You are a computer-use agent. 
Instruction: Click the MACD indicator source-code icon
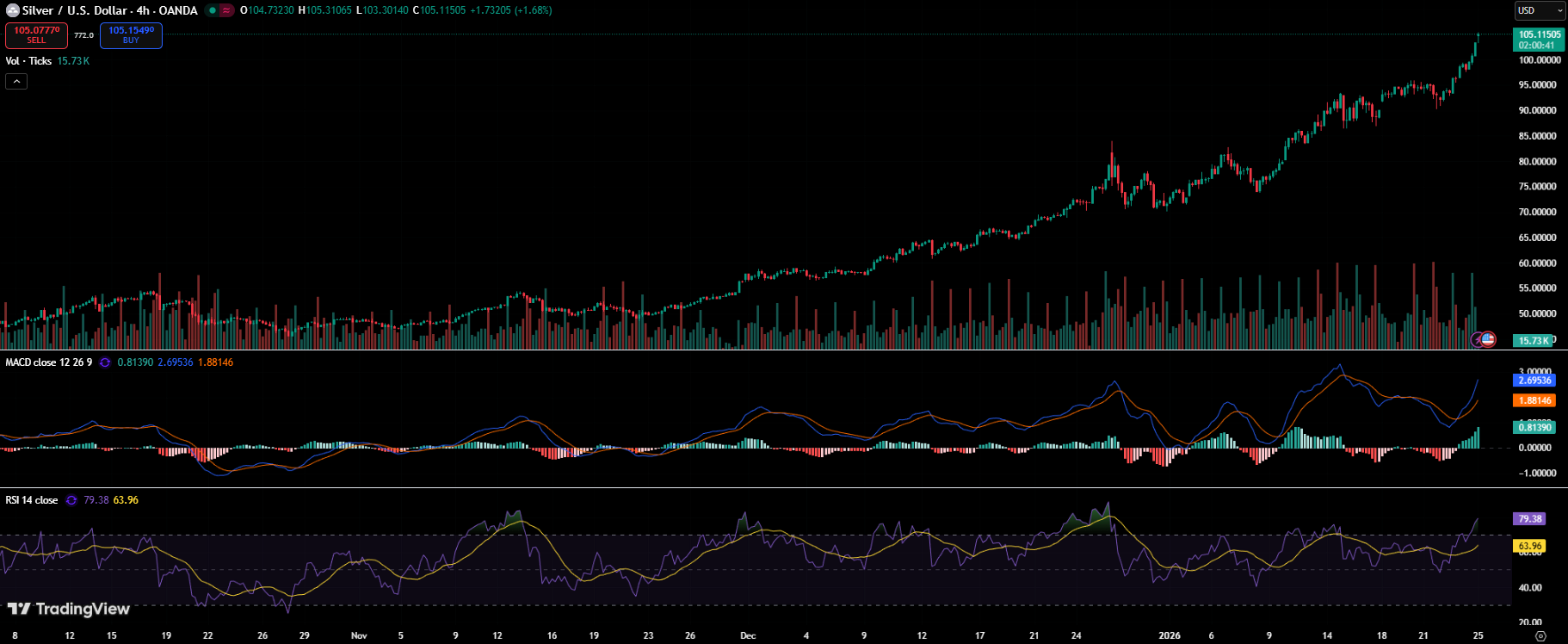105,362
